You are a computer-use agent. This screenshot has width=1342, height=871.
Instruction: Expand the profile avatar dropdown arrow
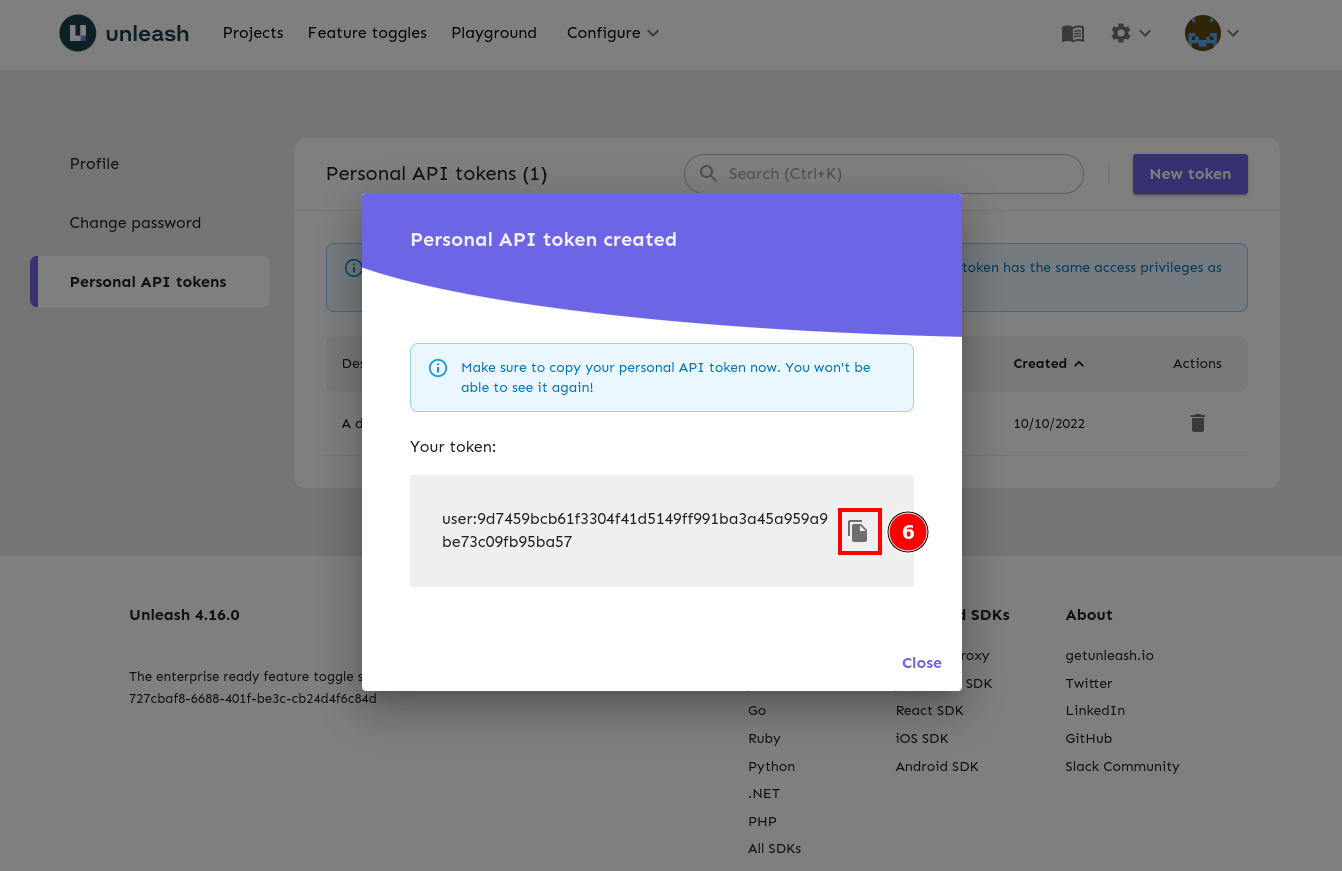[x=1233, y=33]
